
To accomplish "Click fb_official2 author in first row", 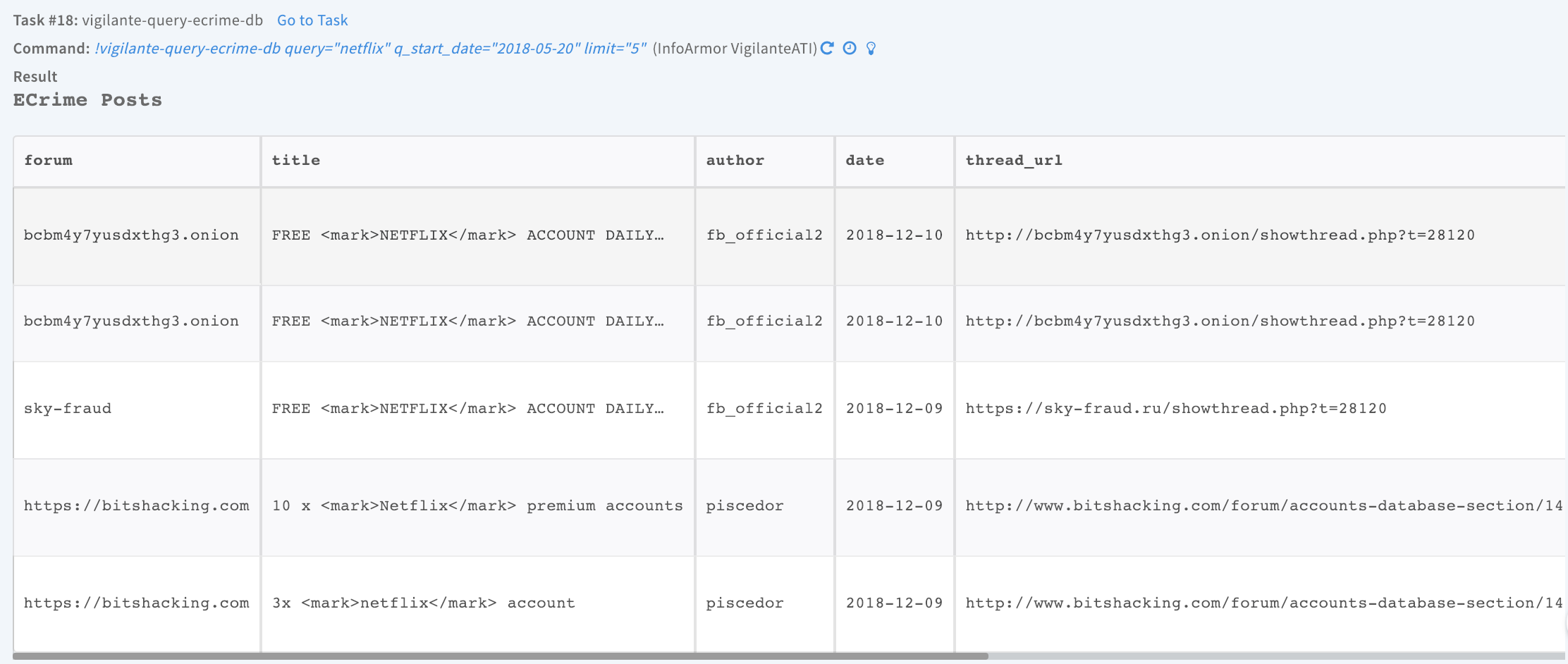I will (x=764, y=235).
